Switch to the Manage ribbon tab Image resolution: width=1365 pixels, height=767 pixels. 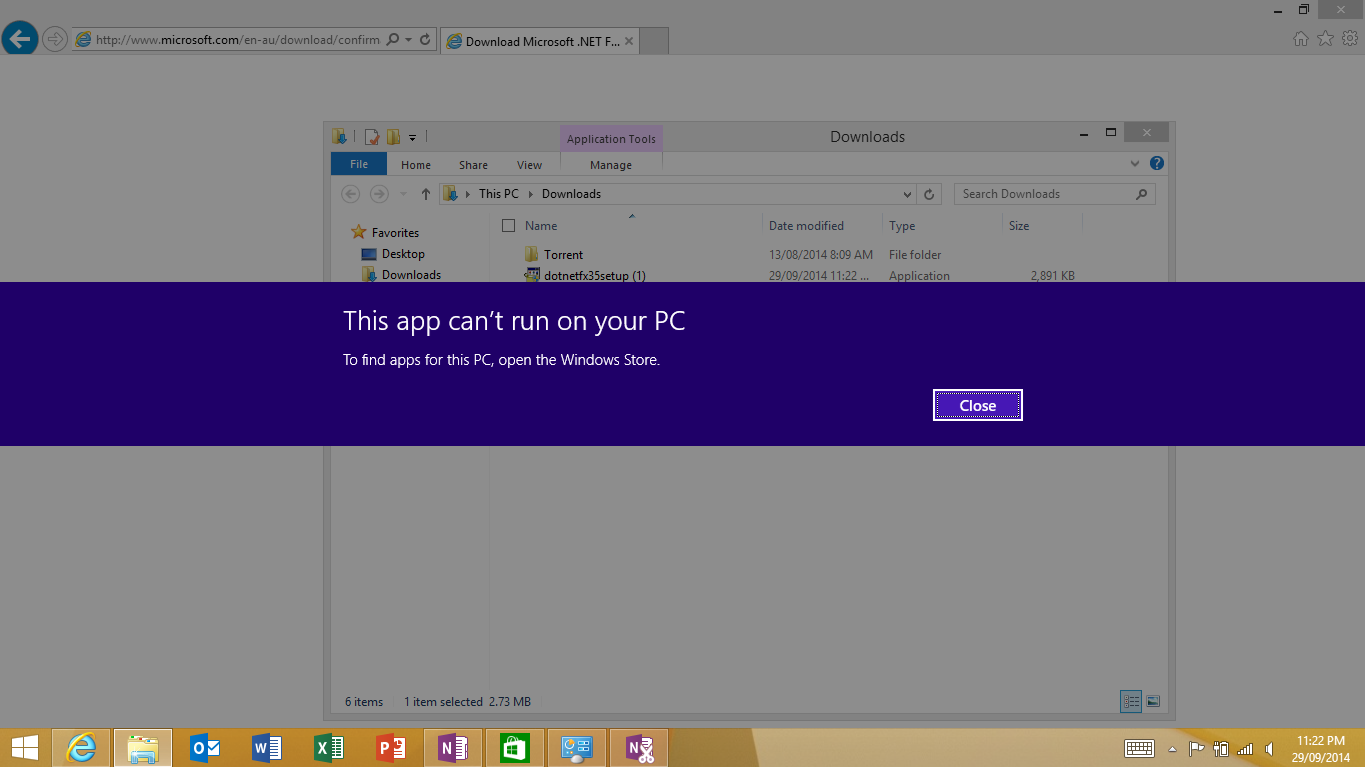coord(611,165)
